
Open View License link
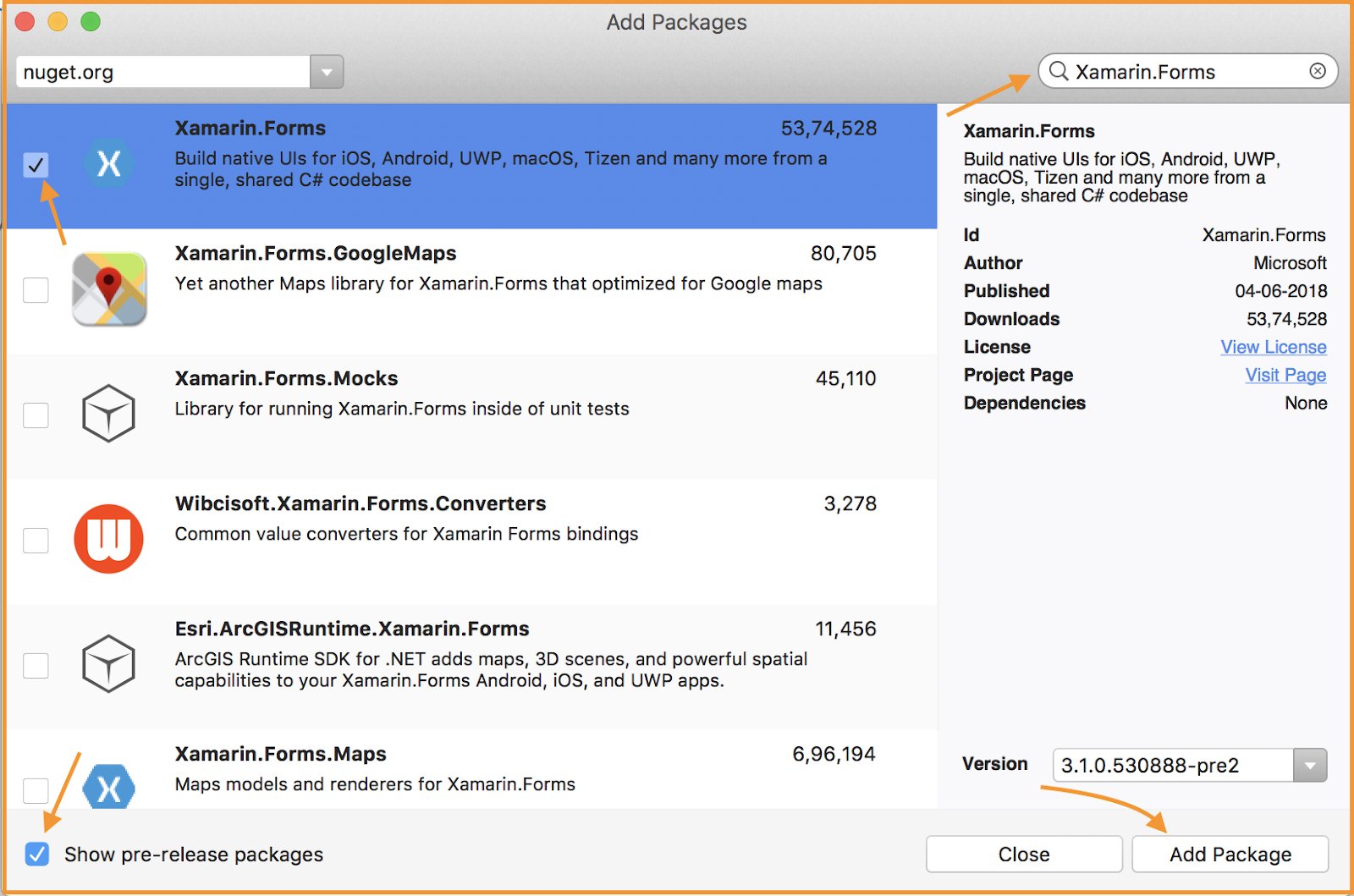(x=1274, y=347)
